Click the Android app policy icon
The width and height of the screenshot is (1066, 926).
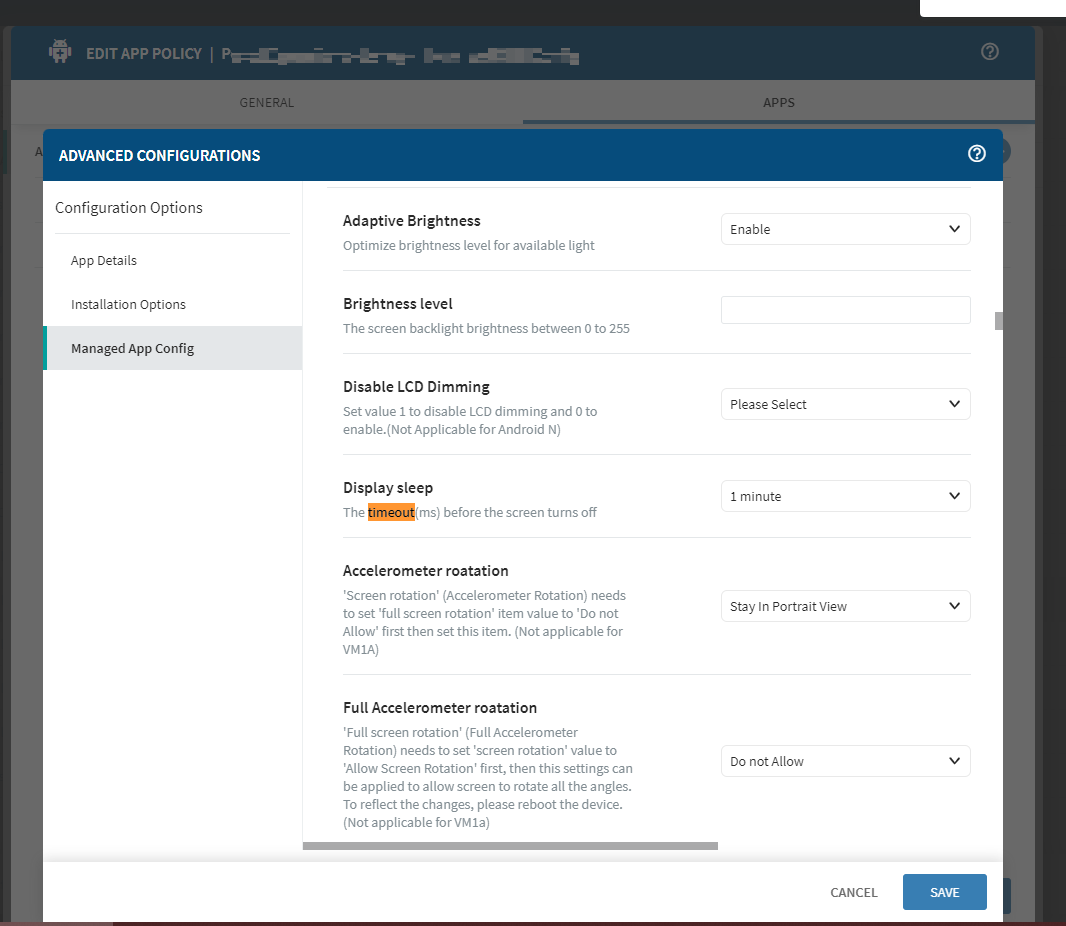(x=60, y=52)
